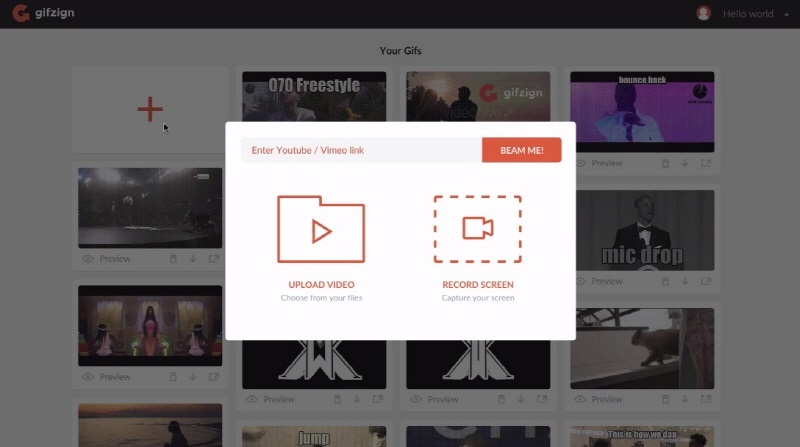The width and height of the screenshot is (800, 447).
Task: Click the Preview label under the mic drop gif
Action: click(607, 281)
